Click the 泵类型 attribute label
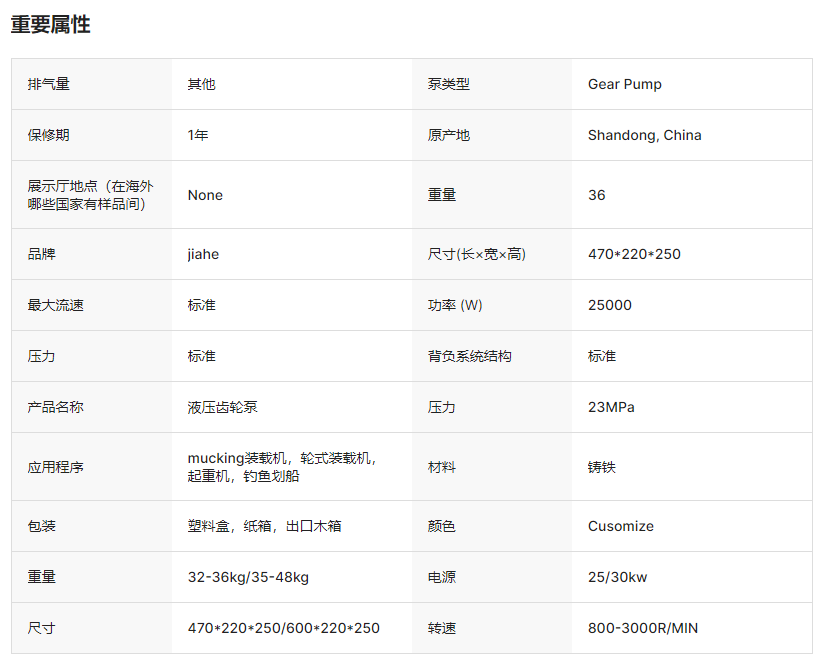The image size is (822, 665). 448,84
